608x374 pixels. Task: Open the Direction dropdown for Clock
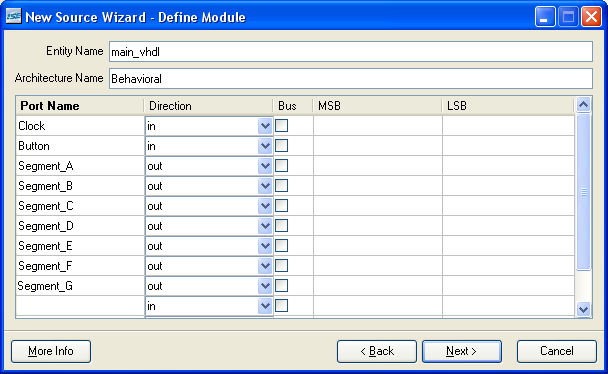click(x=265, y=126)
